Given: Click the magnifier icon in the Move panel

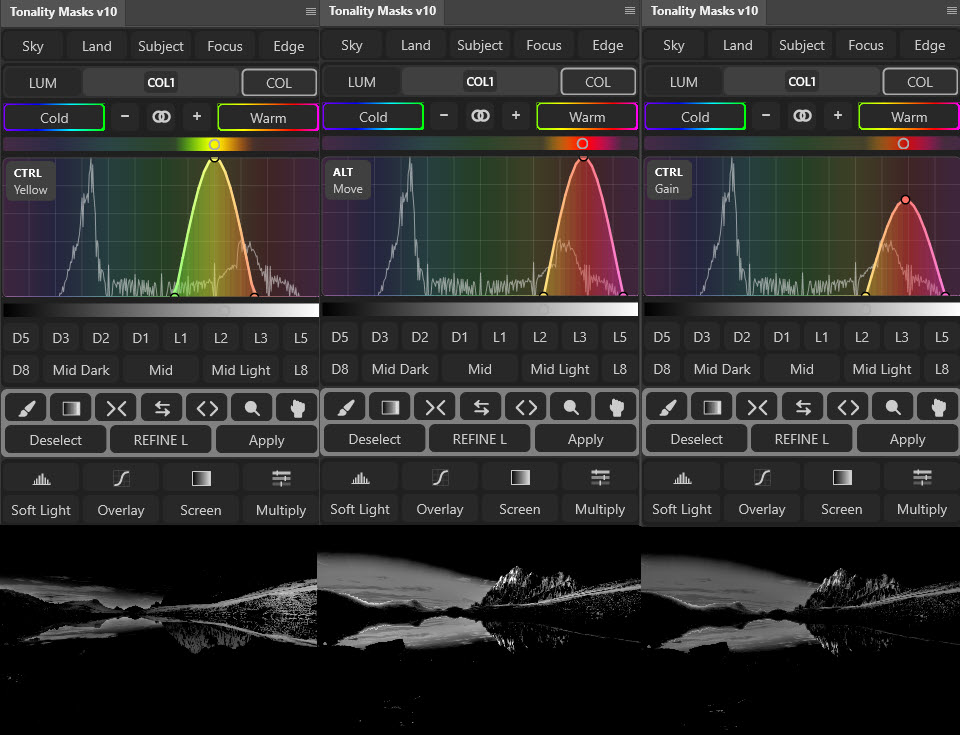Looking at the screenshot, I should pos(571,407).
